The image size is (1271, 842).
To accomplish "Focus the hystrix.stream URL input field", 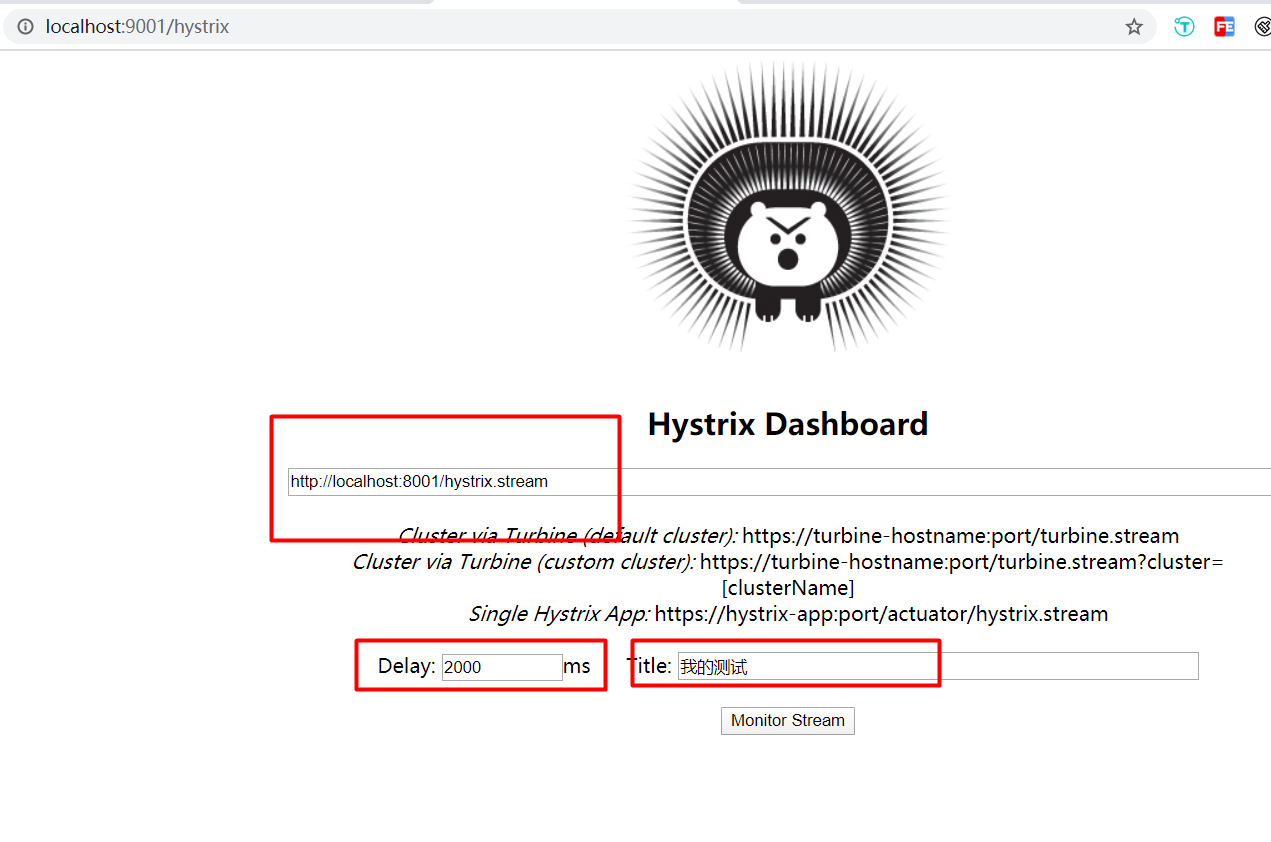I will click(779, 482).
